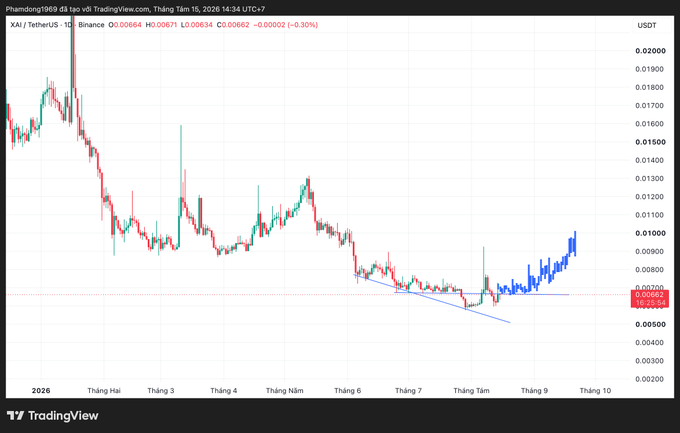
Task: Click the 2026 time axis label
Action: pos(41,390)
